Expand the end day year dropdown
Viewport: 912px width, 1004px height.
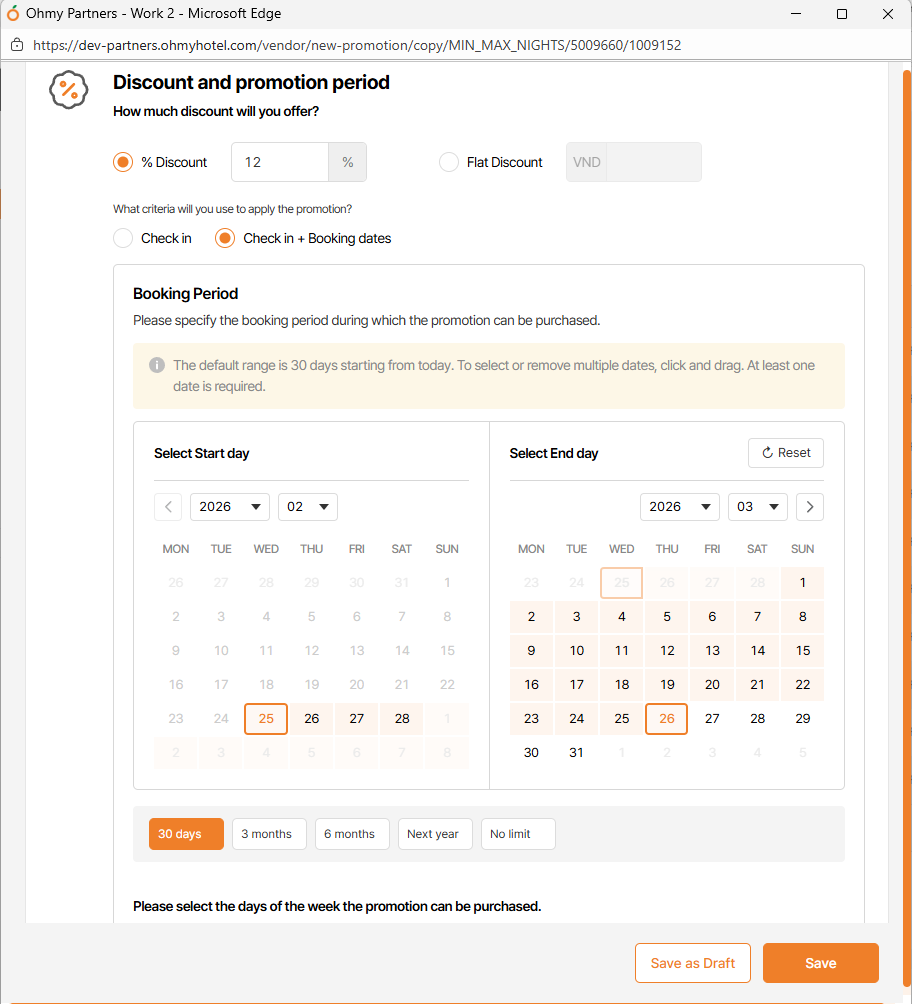[x=680, y=507]
